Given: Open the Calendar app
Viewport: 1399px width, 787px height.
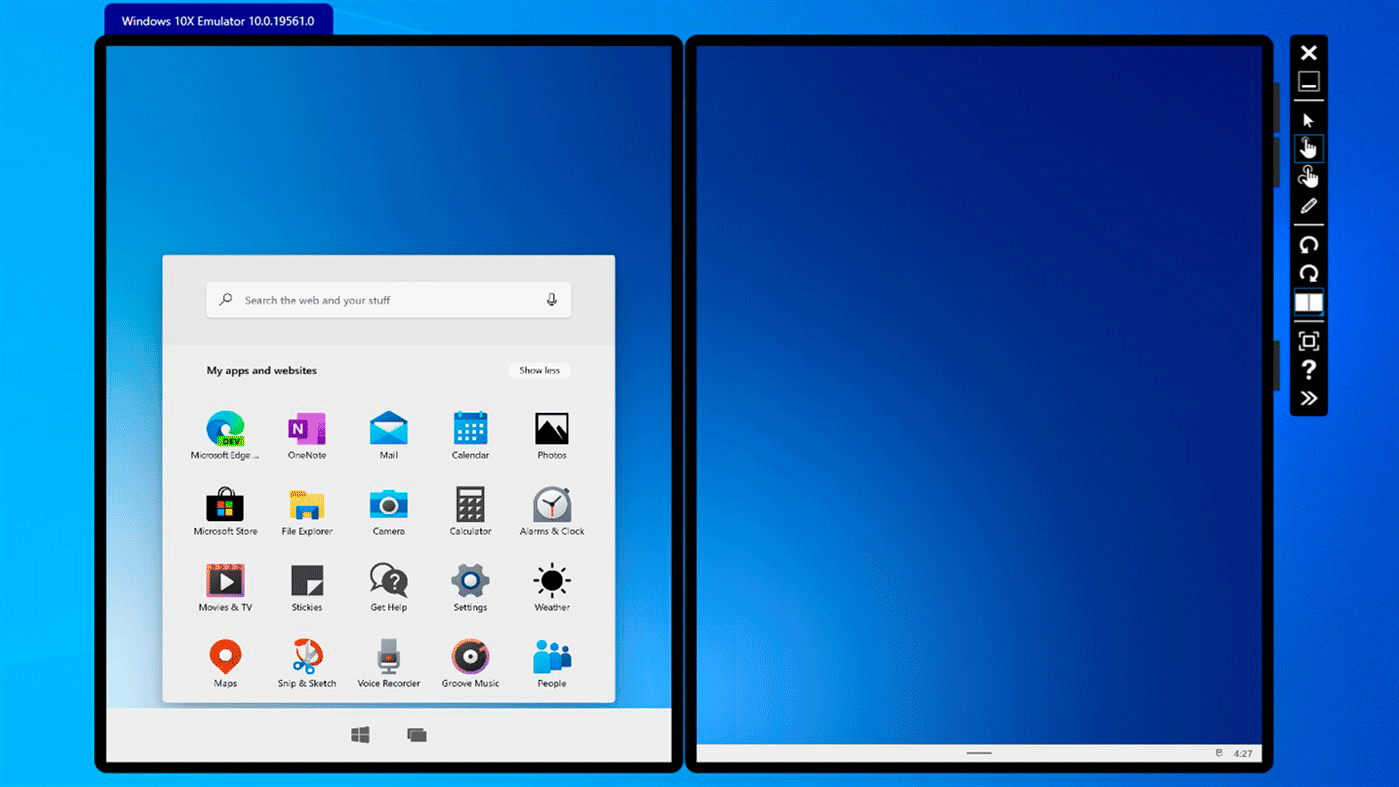Looking at the screenshot, I should click(x=470, y=435).
